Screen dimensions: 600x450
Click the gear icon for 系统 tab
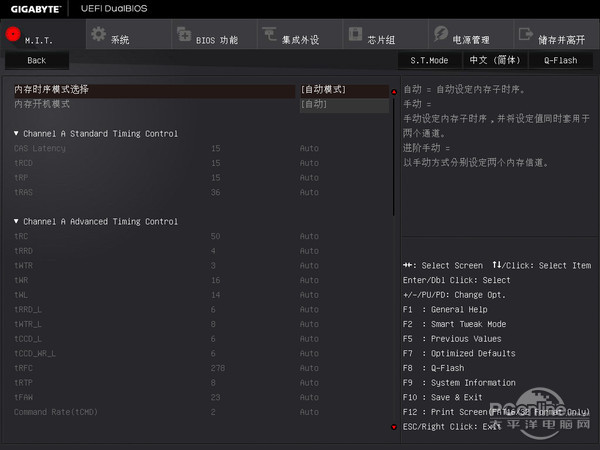click(x=98, y=34)
